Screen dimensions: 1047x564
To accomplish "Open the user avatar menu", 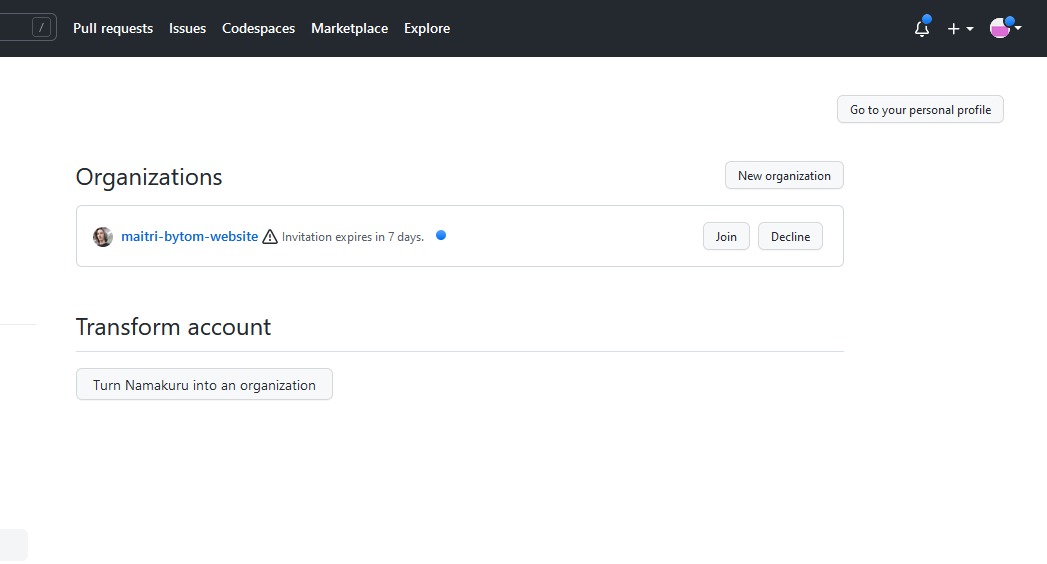I will tap(1000, 28).
